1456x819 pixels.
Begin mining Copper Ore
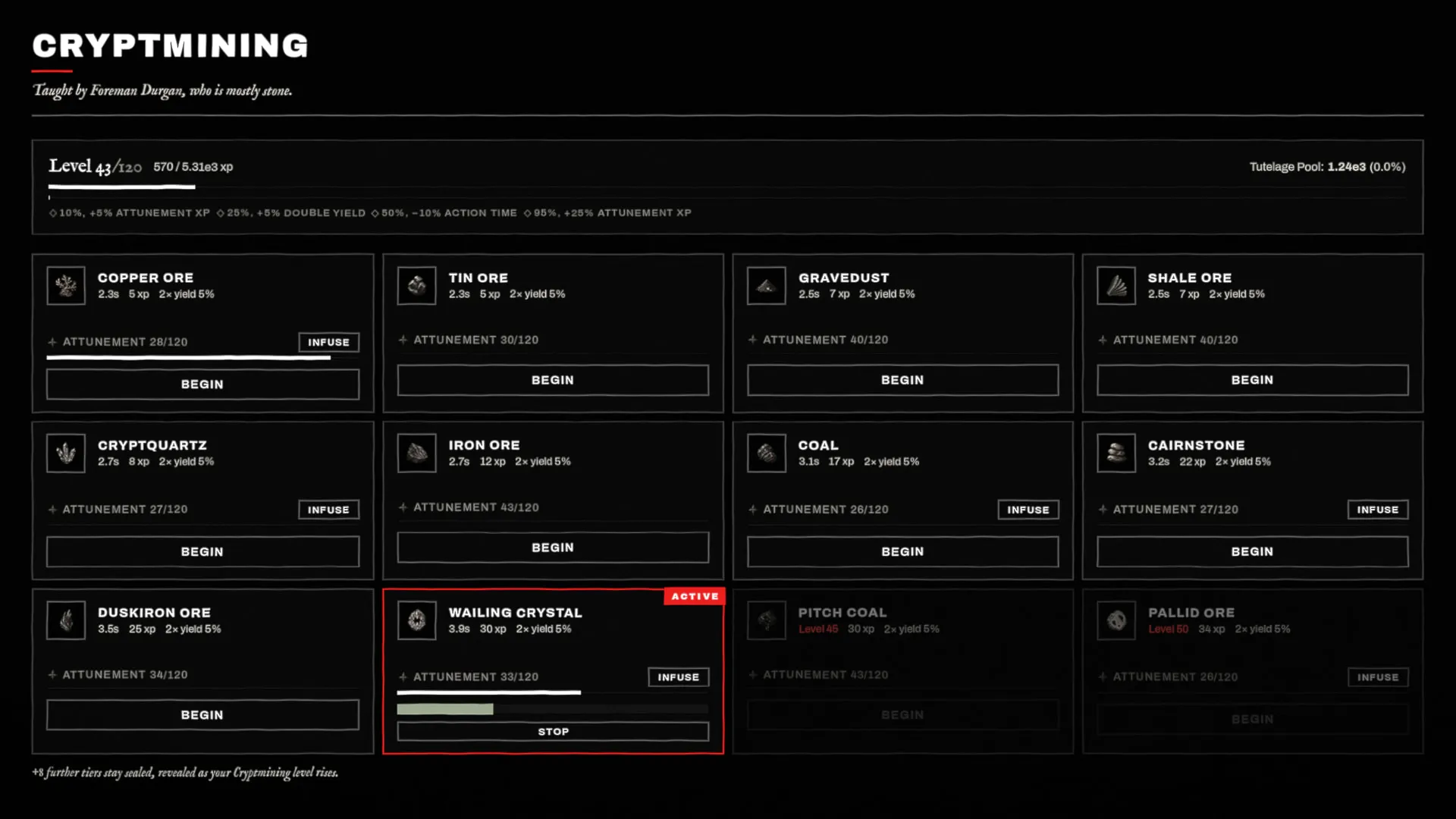tap(202, 384)
